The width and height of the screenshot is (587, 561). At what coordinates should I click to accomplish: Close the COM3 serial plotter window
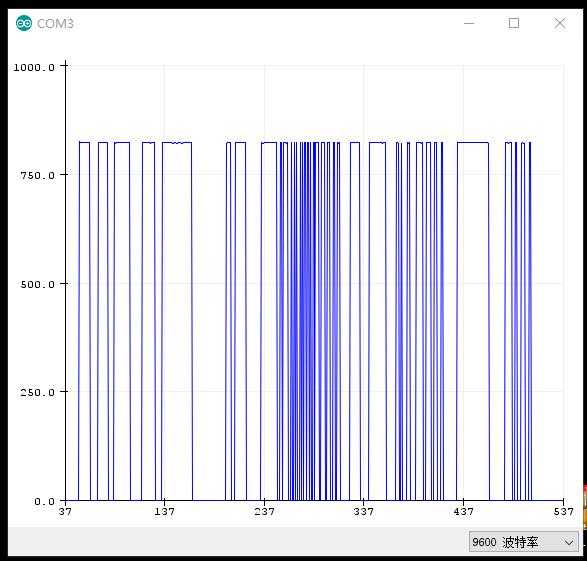[560, 23]
